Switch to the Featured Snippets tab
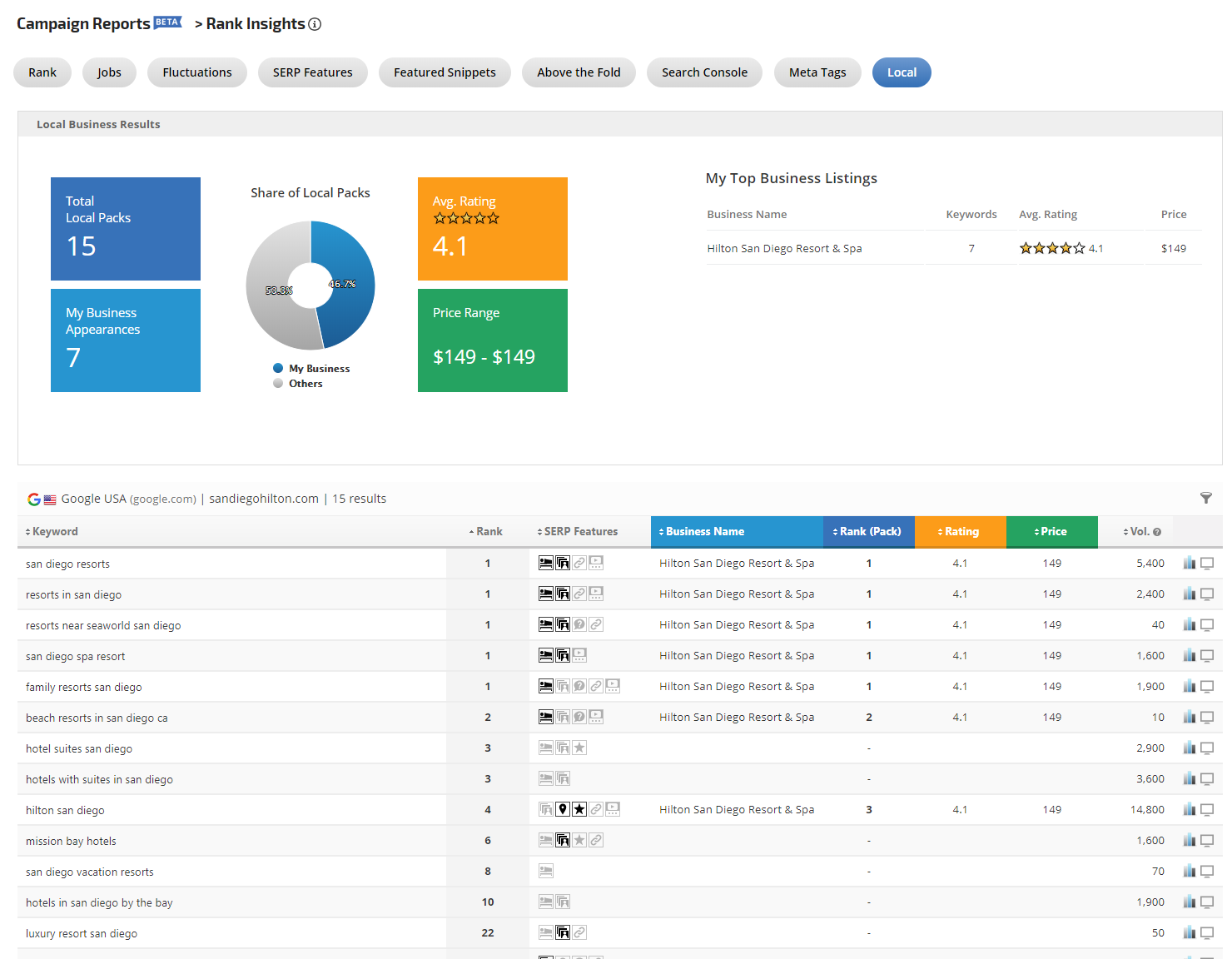The image size is (1232, 959). click(x=445, y=72)
